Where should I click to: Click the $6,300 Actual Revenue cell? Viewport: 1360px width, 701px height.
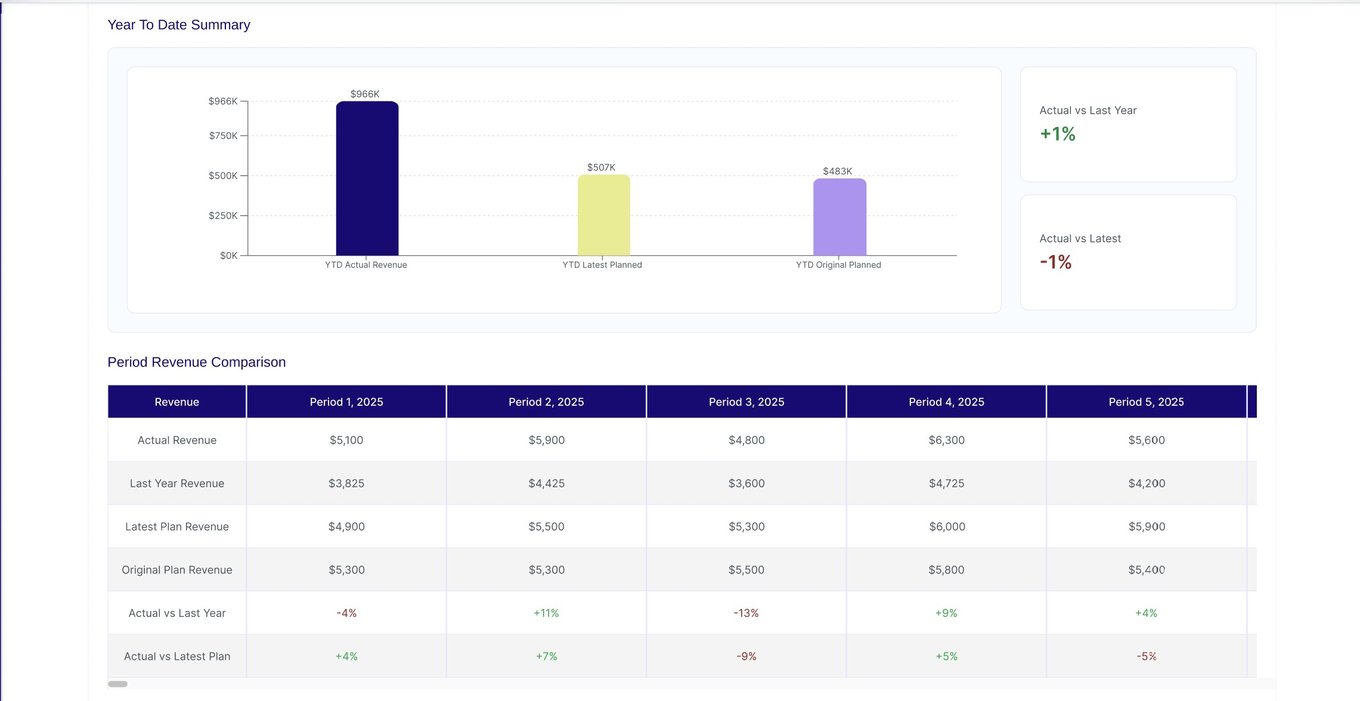[947, 440]
